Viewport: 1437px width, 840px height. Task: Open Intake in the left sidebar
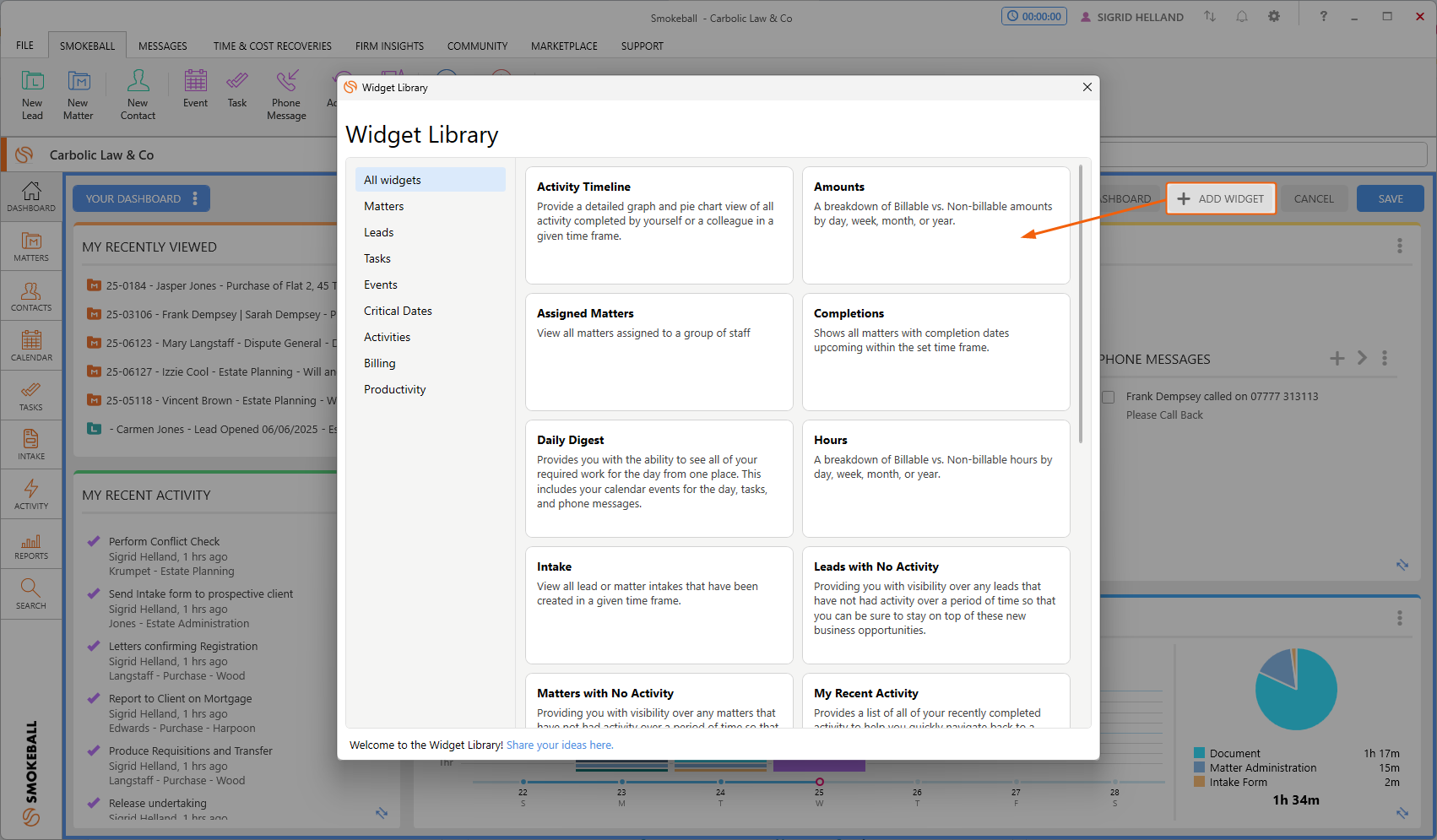(31, 445)
